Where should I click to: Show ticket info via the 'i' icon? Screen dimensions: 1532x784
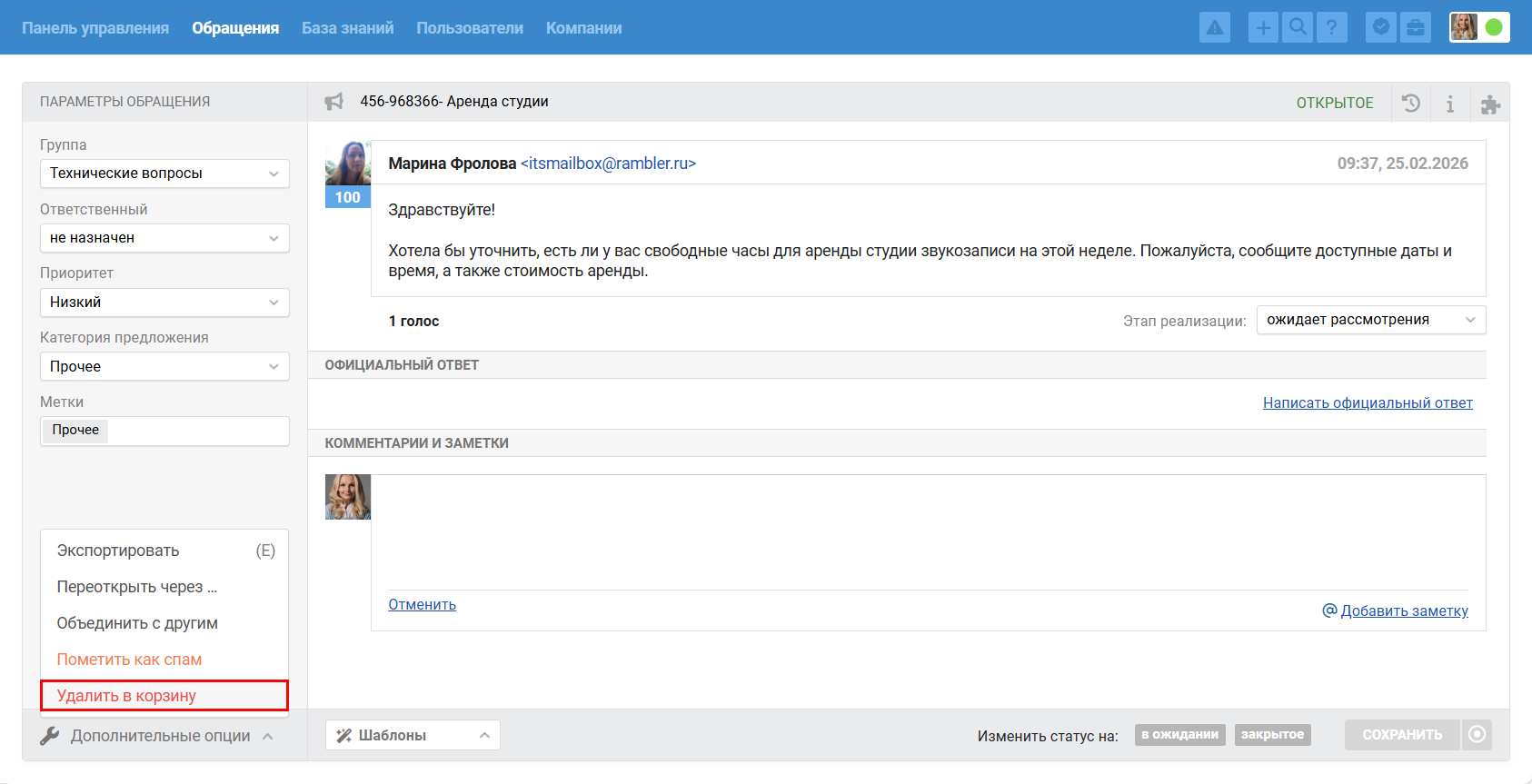pos(1450,104)
